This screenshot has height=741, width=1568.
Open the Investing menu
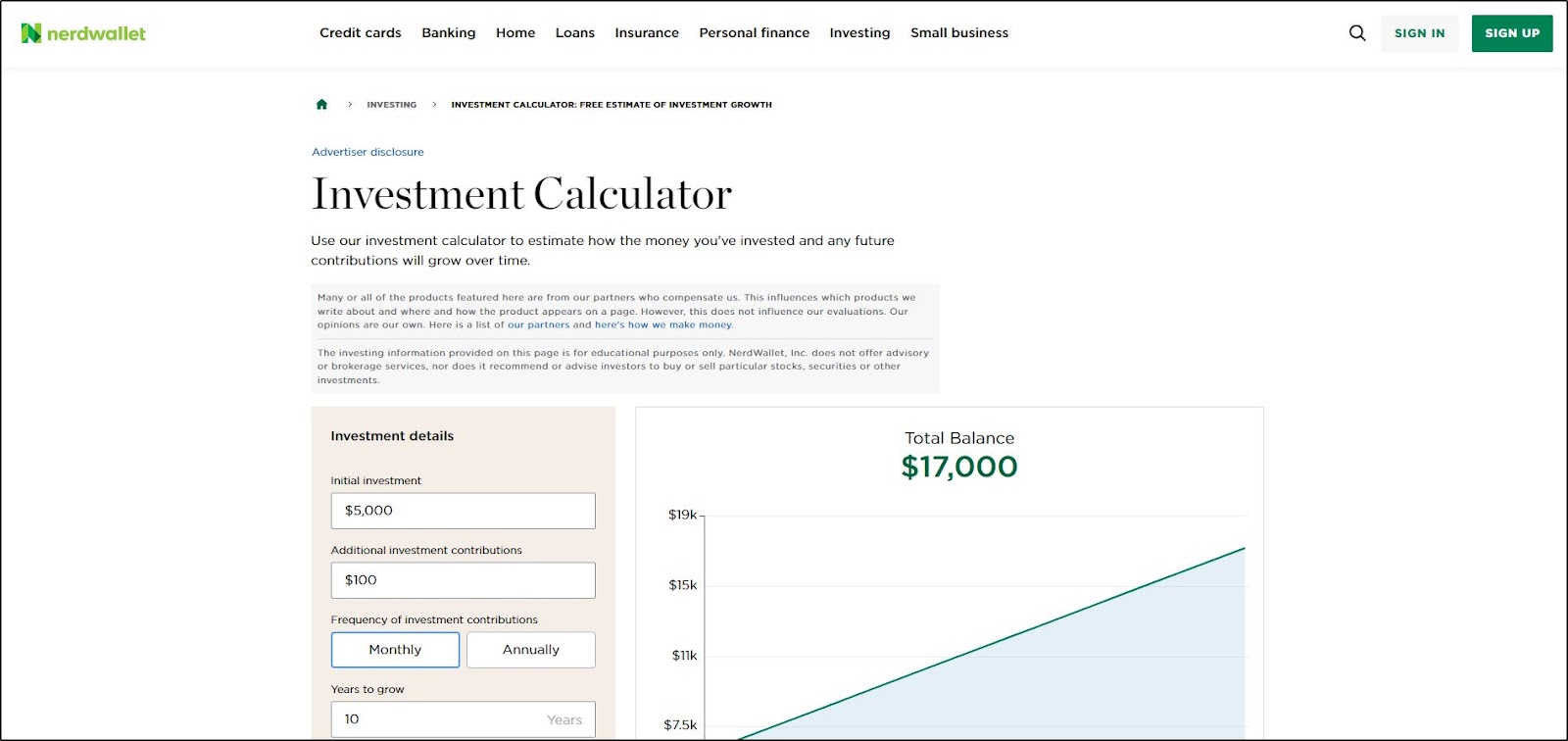(x=860, y=33)
